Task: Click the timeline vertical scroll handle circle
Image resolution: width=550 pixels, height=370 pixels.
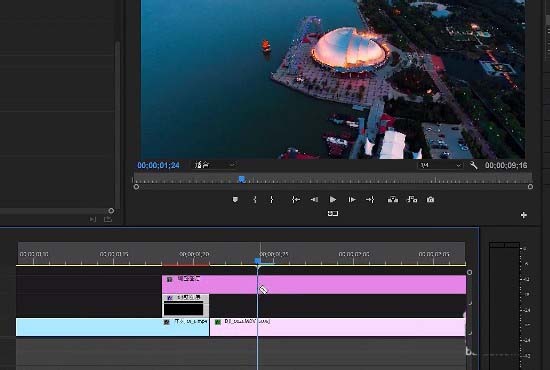Action: coord(469,273)
